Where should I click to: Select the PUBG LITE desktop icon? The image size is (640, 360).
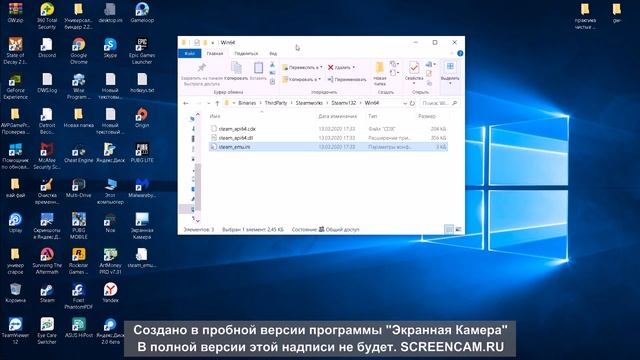pos(142,153)
